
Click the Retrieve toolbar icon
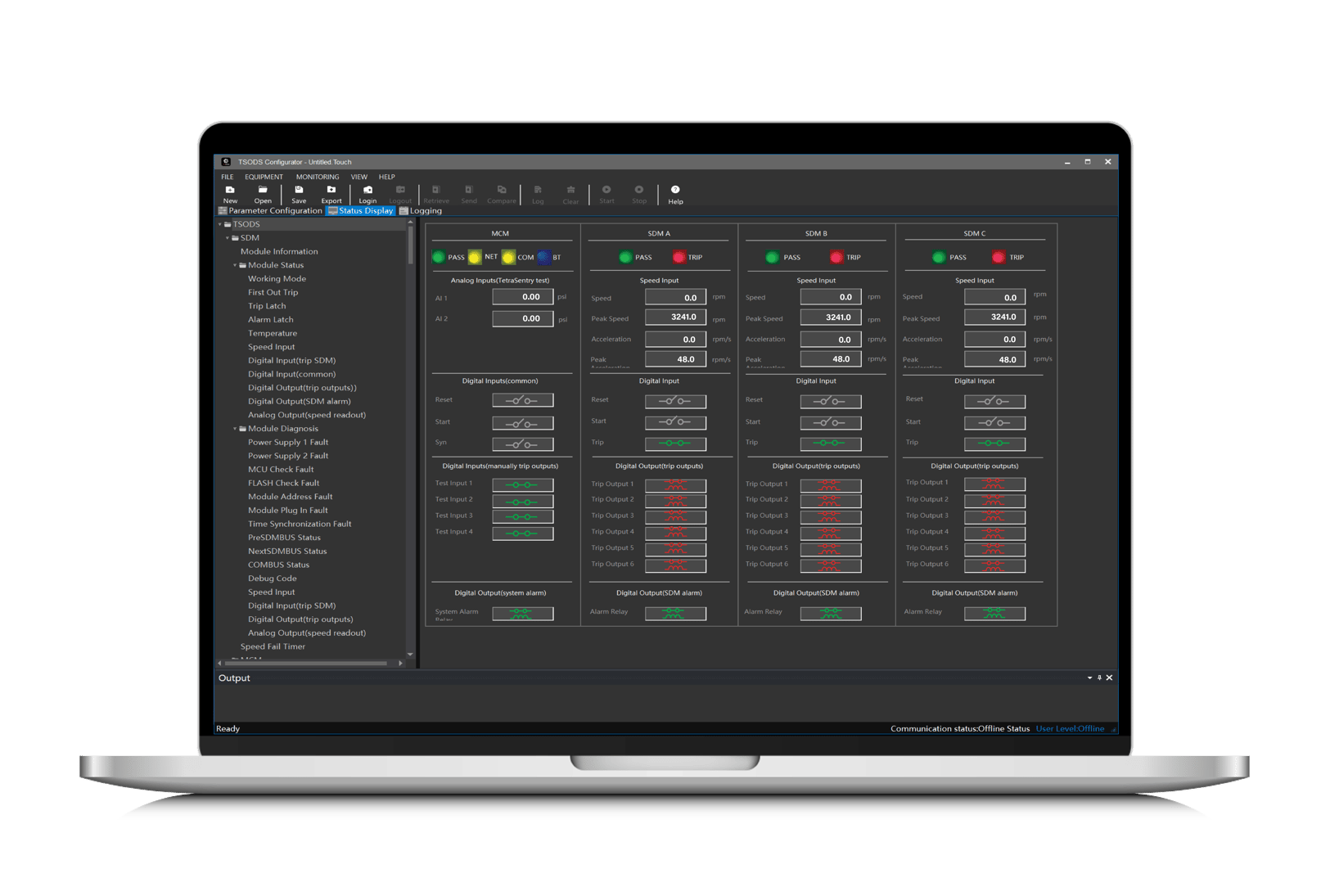[436, 191]
